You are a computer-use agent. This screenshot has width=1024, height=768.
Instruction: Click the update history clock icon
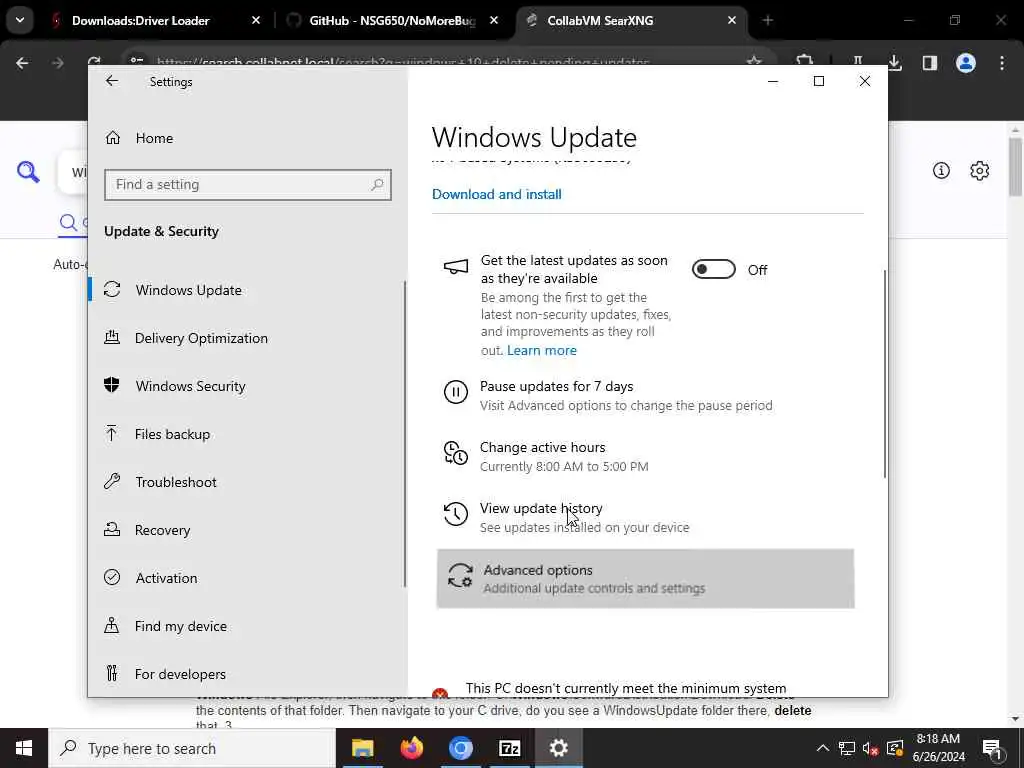456,514
